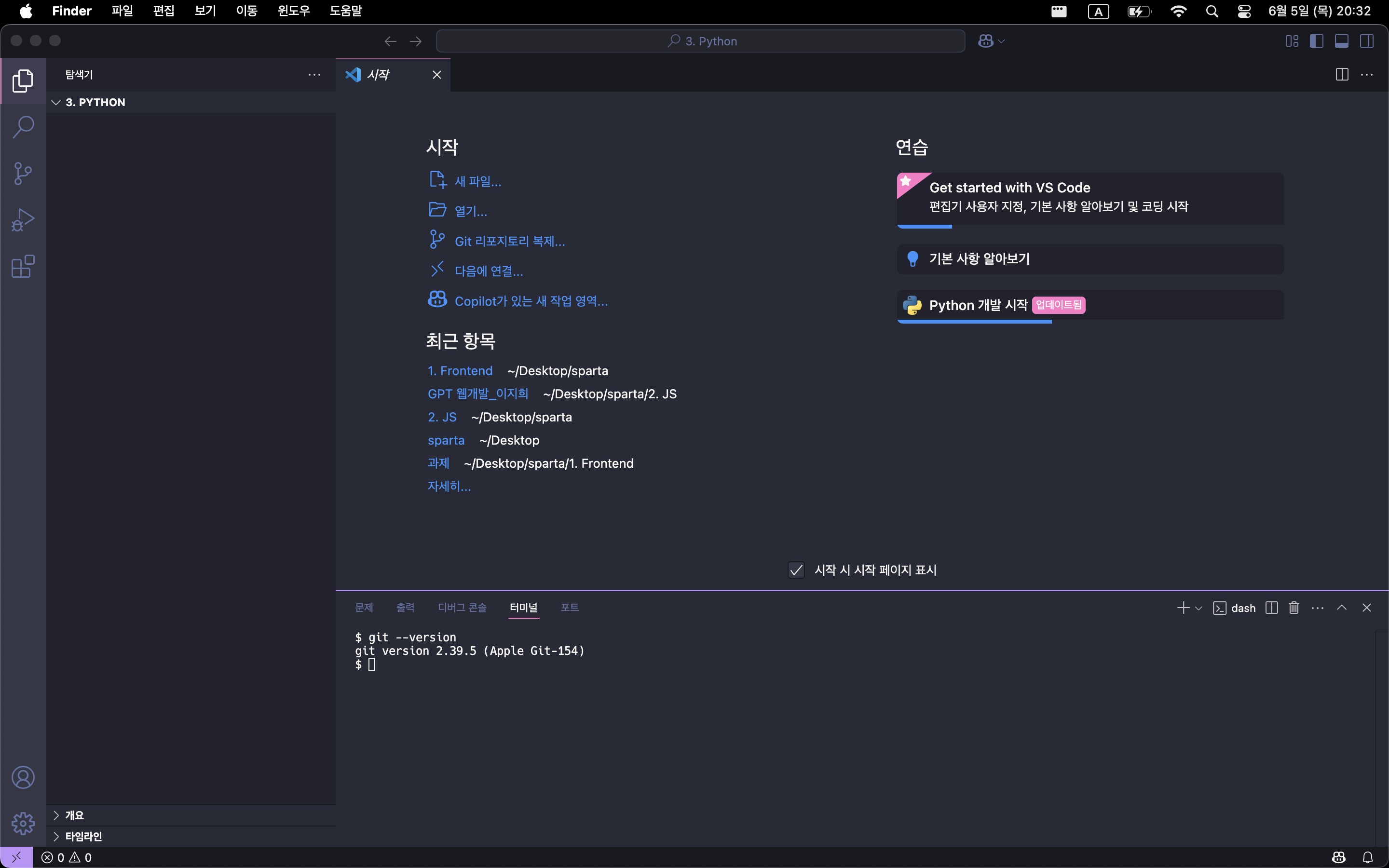The height and width of the screenshot is (868, 1389).
Task: Open the 파일 menu in menu bar
Action: point(122,11)
